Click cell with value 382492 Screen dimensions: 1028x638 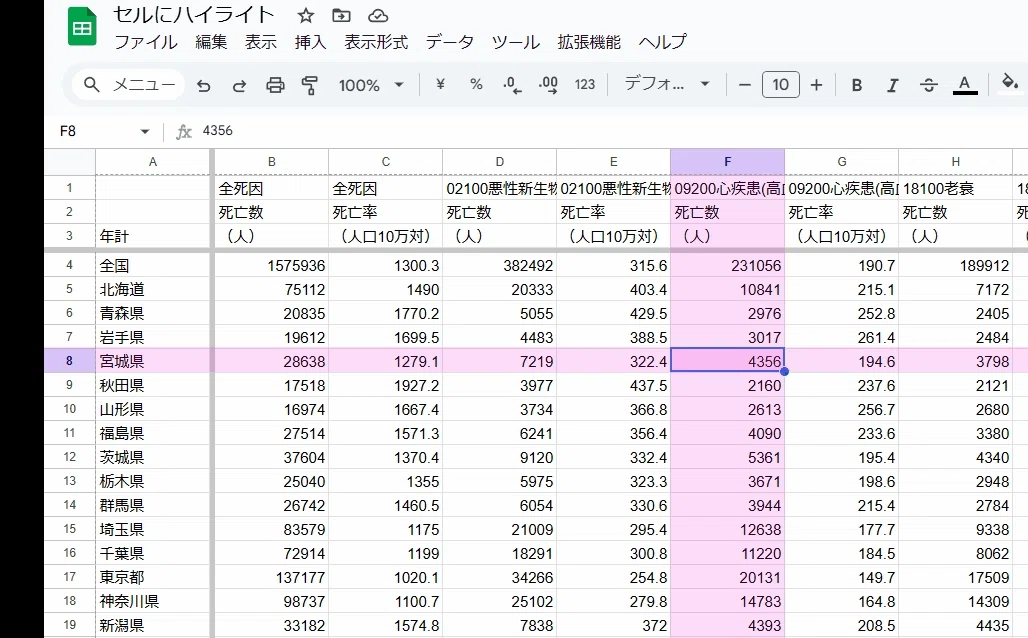point(500,265)
